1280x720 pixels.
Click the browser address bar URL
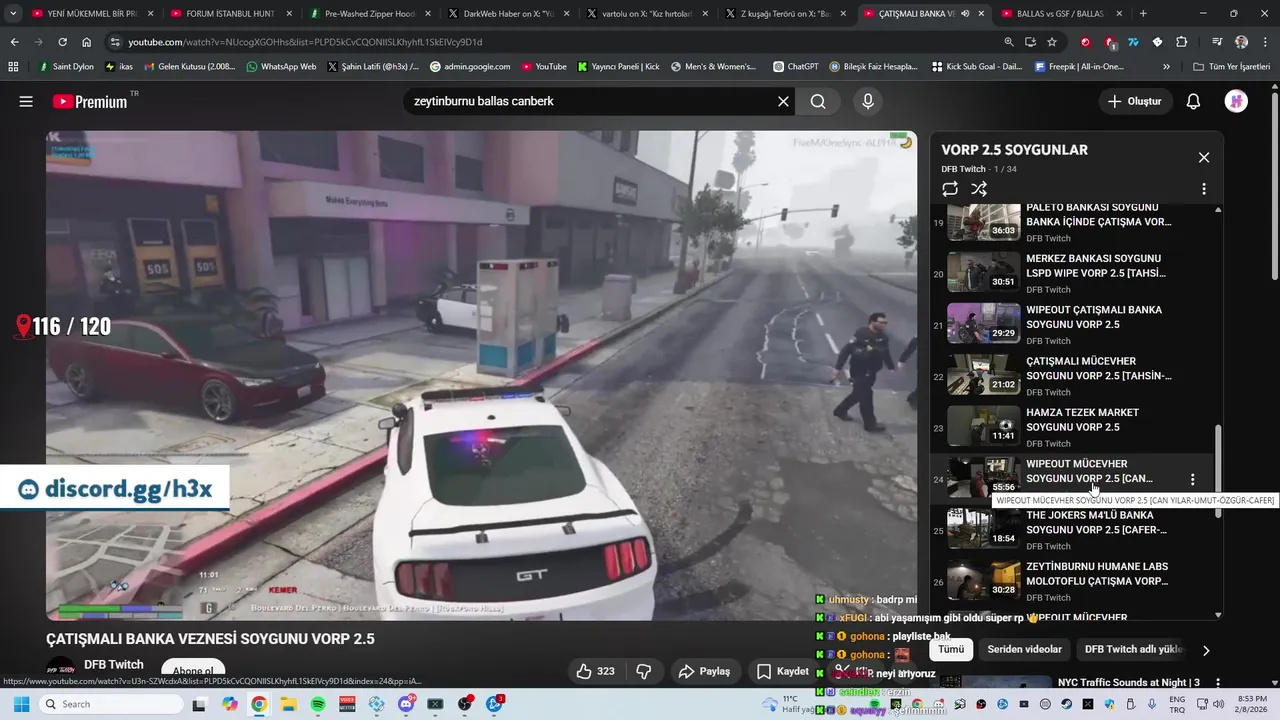(304, 42)
